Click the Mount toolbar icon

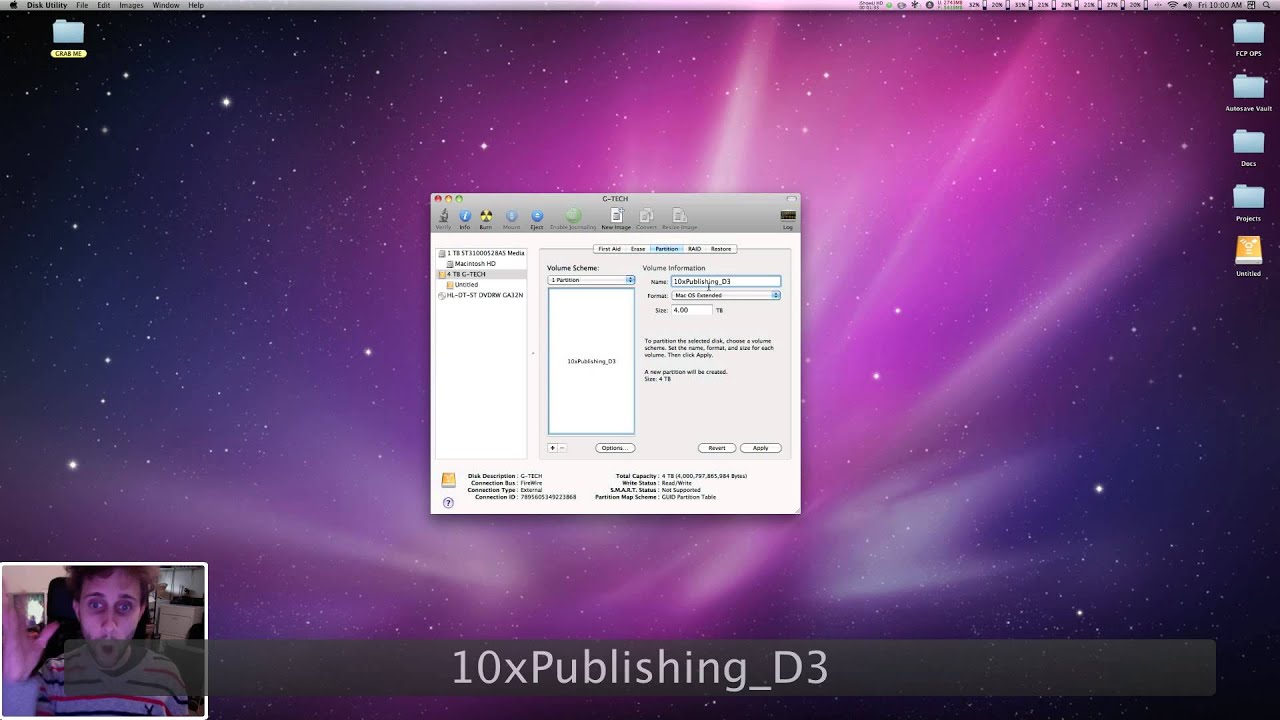click(512, 216)
